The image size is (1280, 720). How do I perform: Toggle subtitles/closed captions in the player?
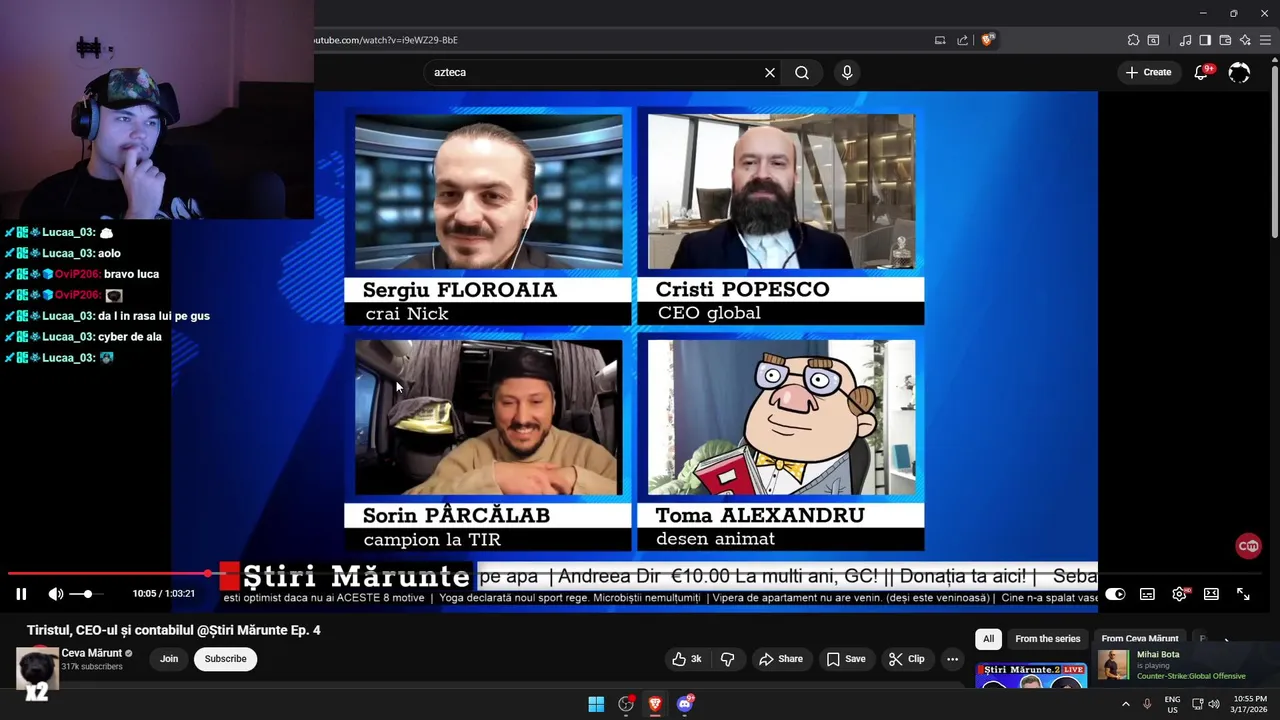[x=1147, y=594]
